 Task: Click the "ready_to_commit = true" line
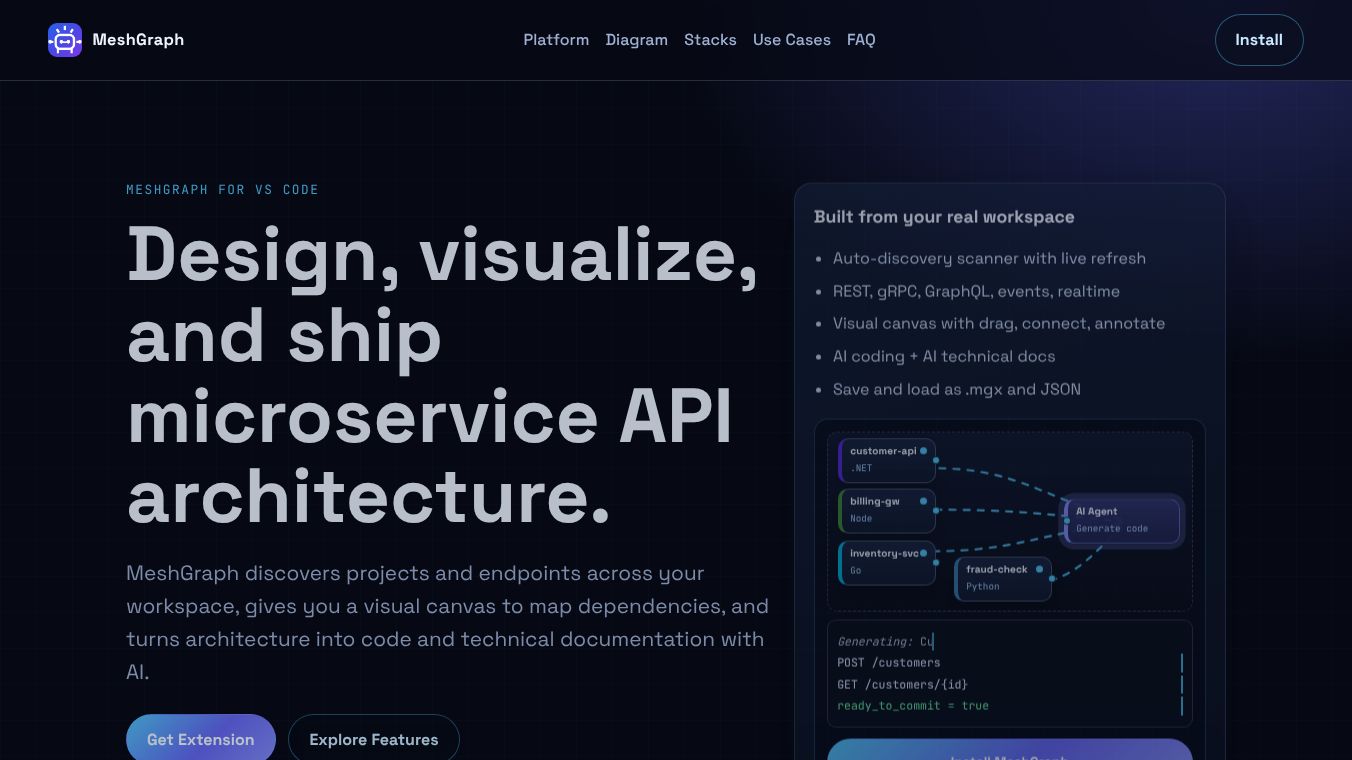913,706
